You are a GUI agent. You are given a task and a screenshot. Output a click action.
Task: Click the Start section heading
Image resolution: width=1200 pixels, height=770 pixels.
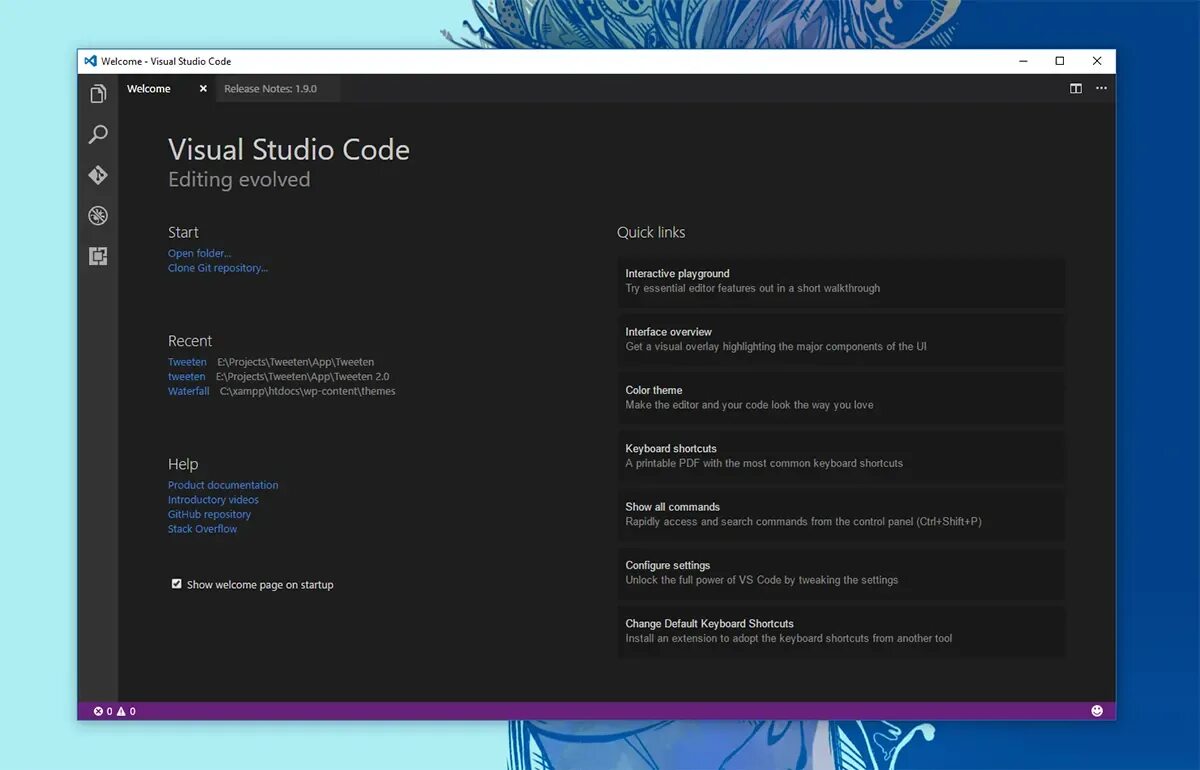(183, 232)
